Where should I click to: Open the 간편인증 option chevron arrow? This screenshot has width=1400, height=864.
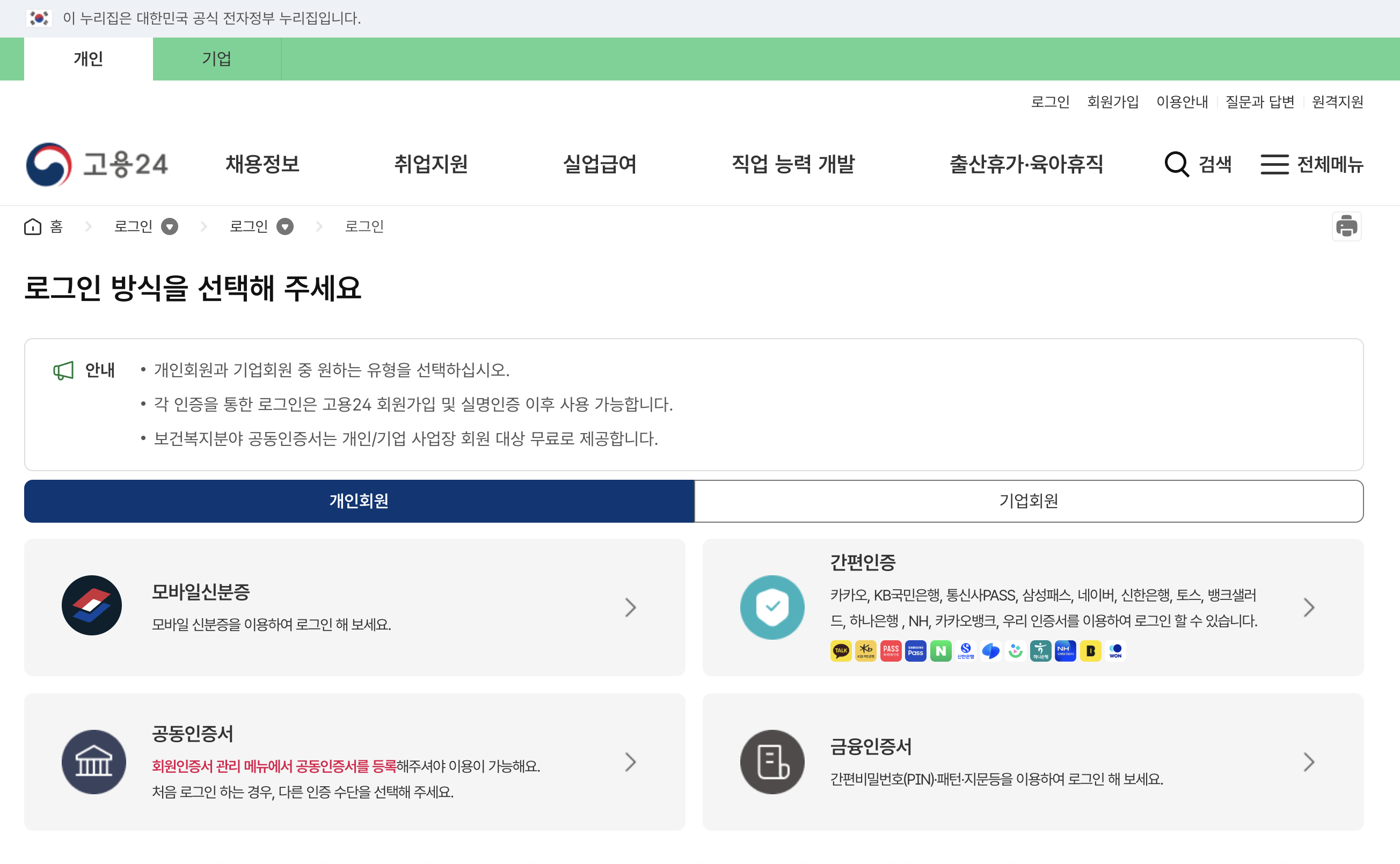1309,607
